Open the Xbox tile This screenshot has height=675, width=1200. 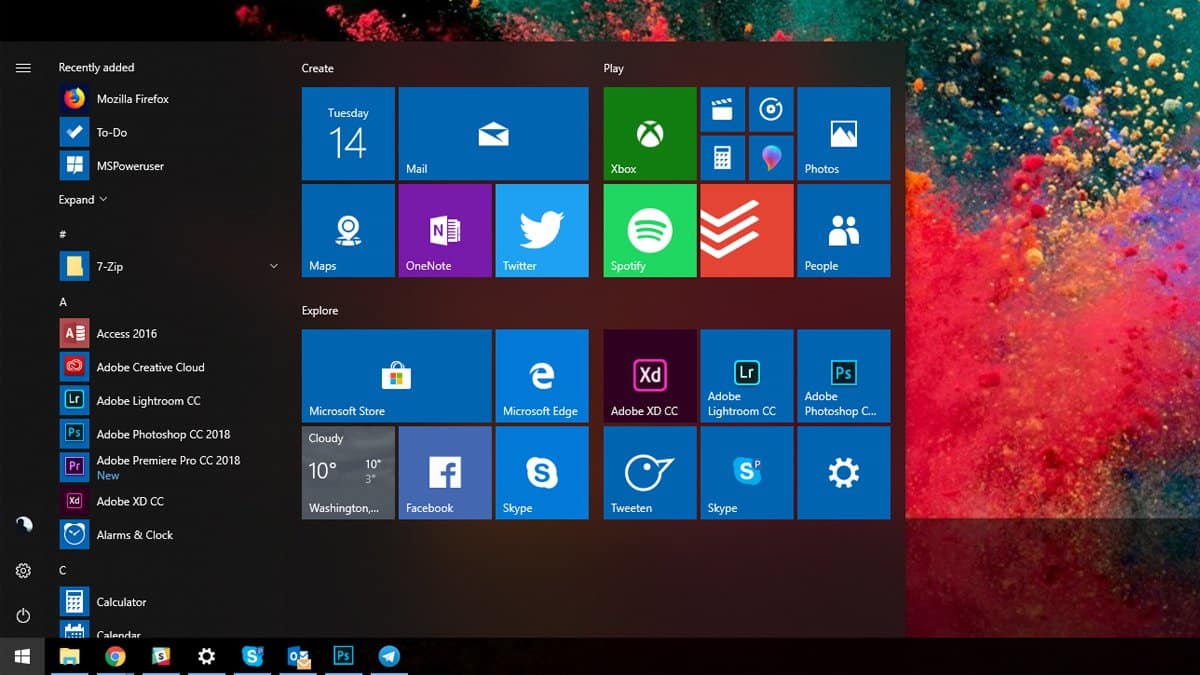[649, 133]
